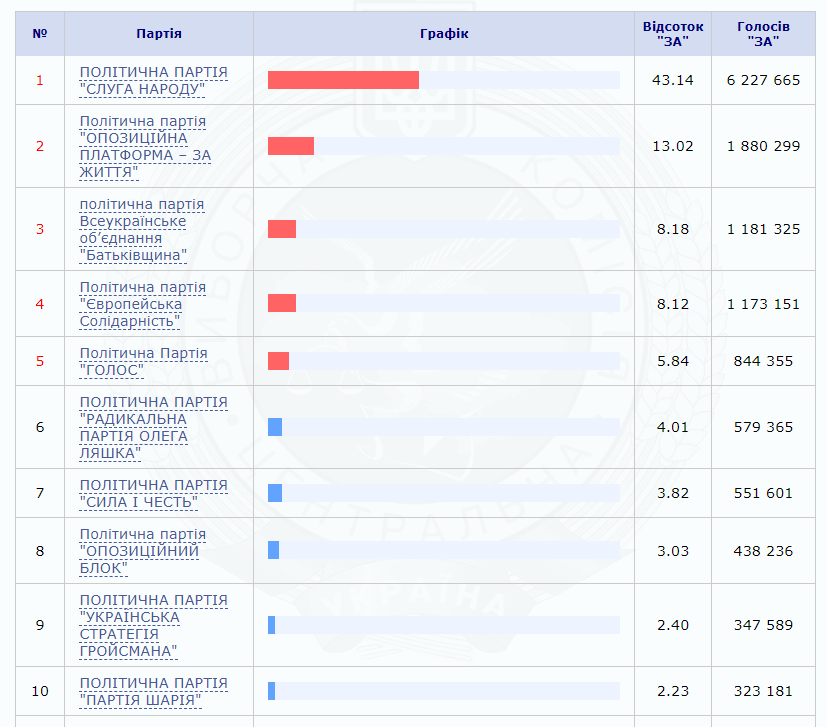Click the vote count 844 355

click(763, 361)
